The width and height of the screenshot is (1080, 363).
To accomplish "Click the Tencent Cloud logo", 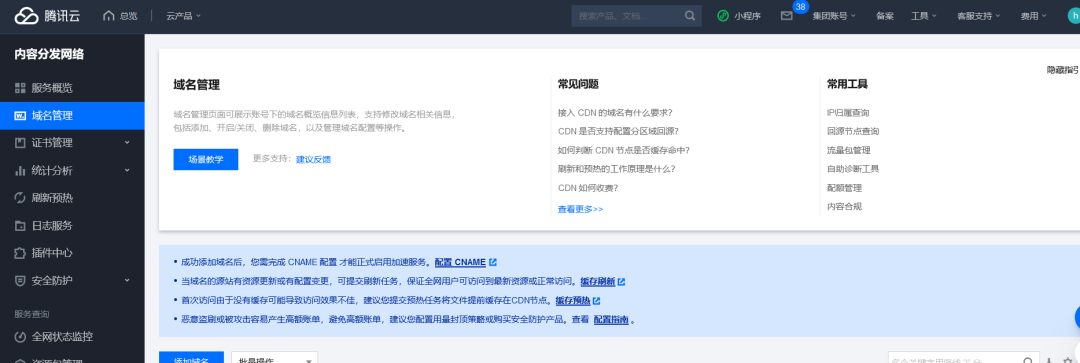I will pyautogui.click(x=47, y=16).
